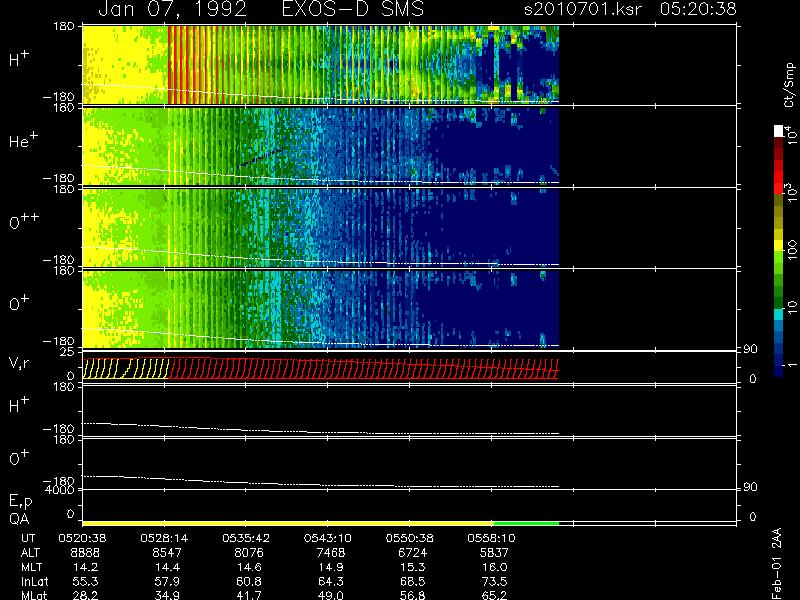Screen dimensions: 800x600
Task: Click the date title "Jan 07, 1992"
Action: coord(172,9)
